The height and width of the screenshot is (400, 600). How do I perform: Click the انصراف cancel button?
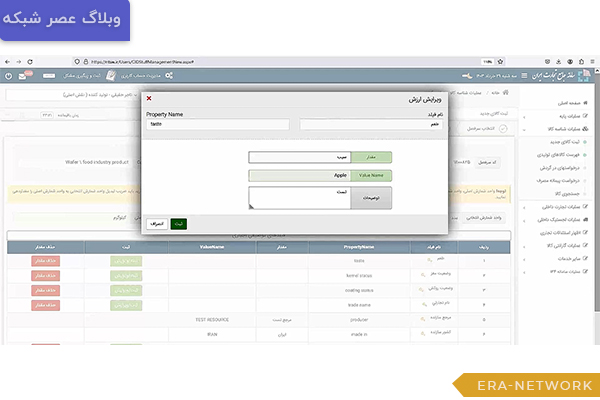click(155, 224)
